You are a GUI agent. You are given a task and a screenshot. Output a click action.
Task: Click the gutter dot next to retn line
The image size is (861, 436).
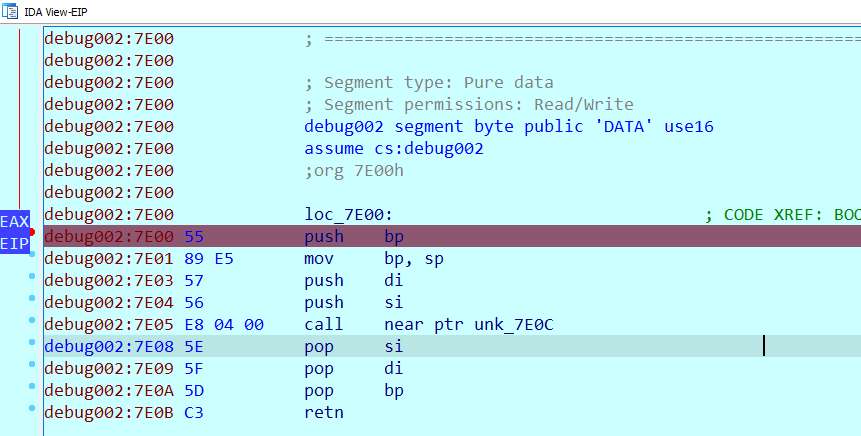[33, 410]
